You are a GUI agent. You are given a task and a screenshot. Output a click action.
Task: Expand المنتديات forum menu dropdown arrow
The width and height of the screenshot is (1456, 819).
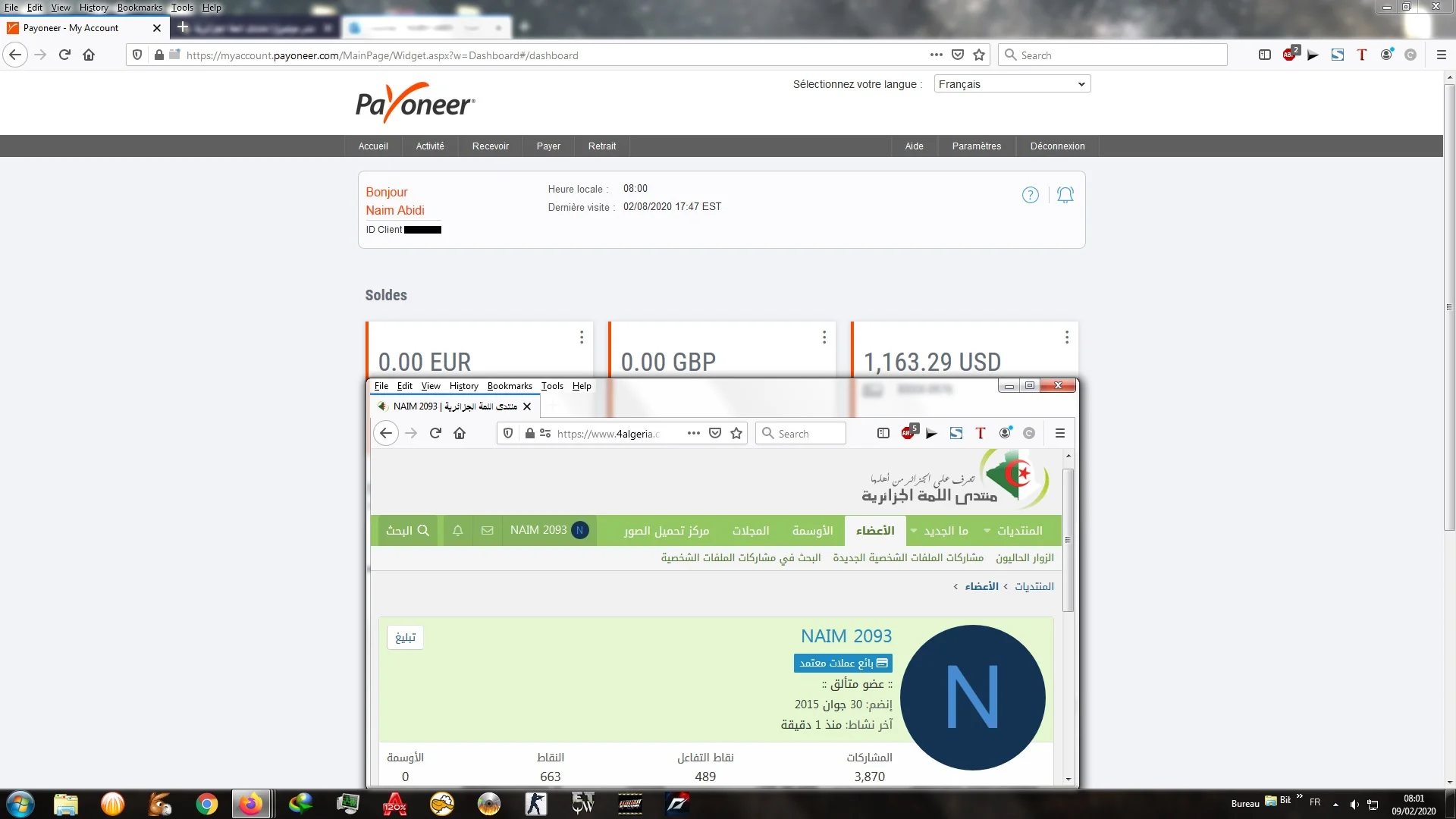coord(987,531)
